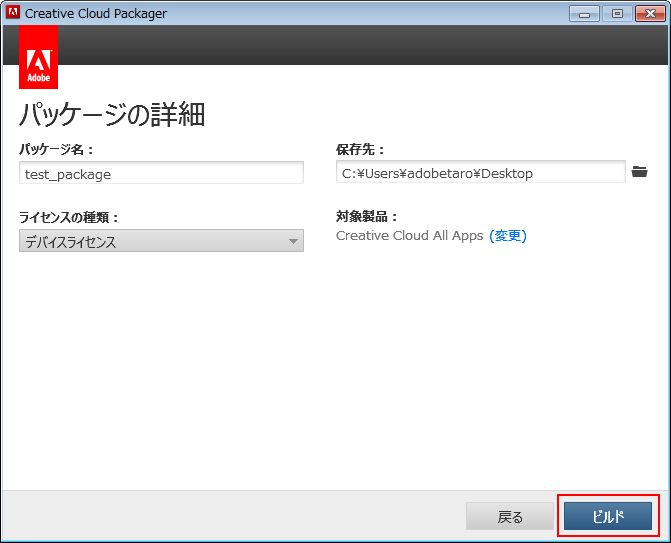Click the パッケージ名： label
The height and width of the screenshot is (543, 671).
(56, 149)
